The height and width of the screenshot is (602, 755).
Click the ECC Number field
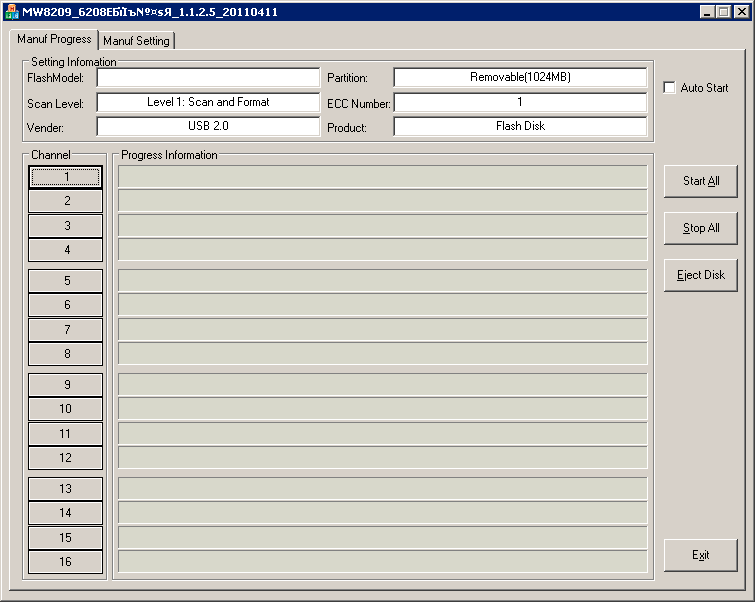[520, 102]
